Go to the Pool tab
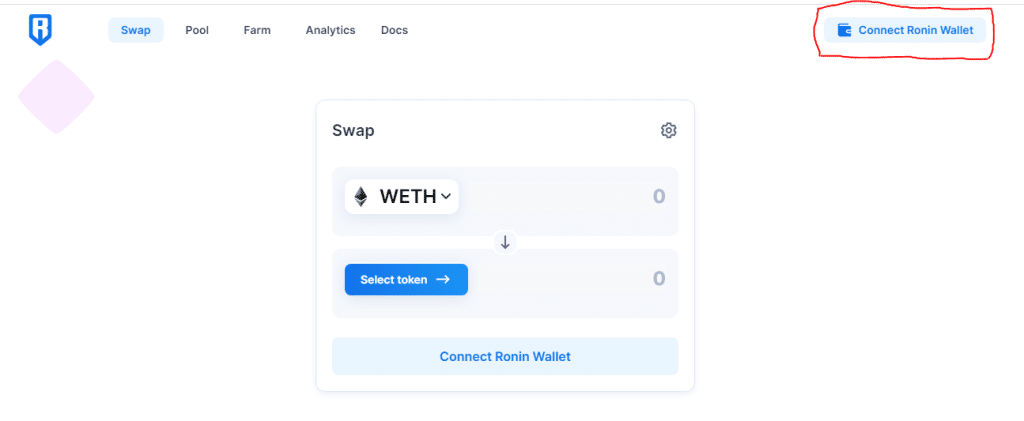Image resolution: width=1024 pixels, height=421 pixels. [197, 30]
